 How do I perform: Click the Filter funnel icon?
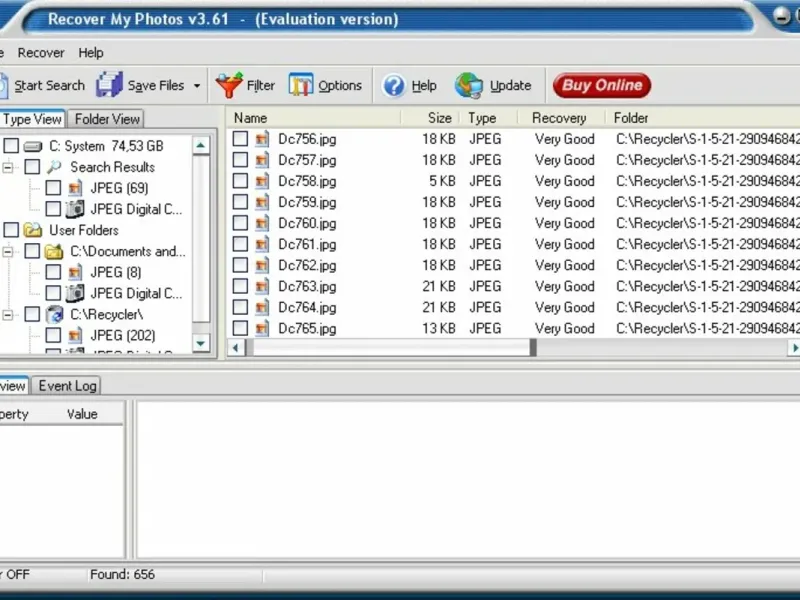(229, 85)
